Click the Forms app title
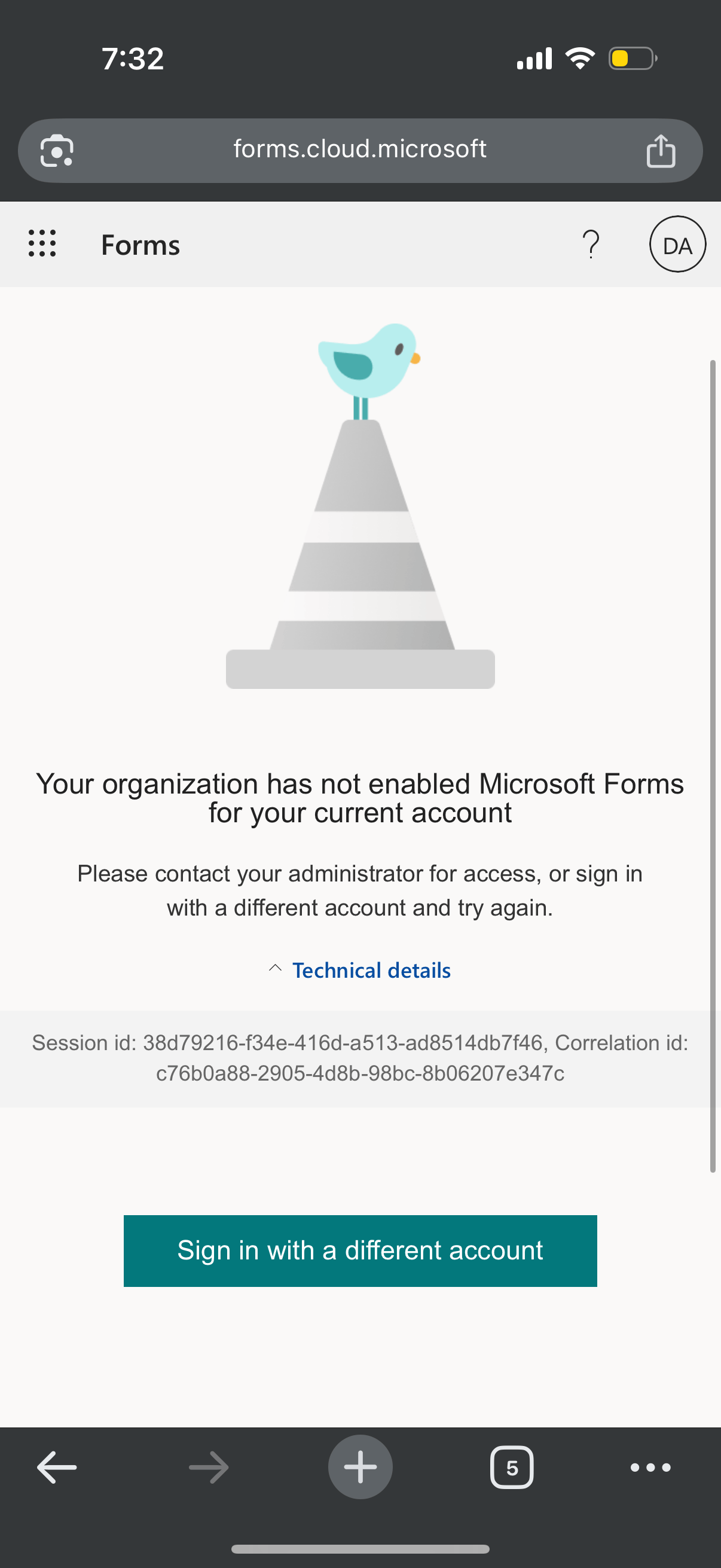The width and height of the screenshot is (721, 1568). (x=140, y=245)
